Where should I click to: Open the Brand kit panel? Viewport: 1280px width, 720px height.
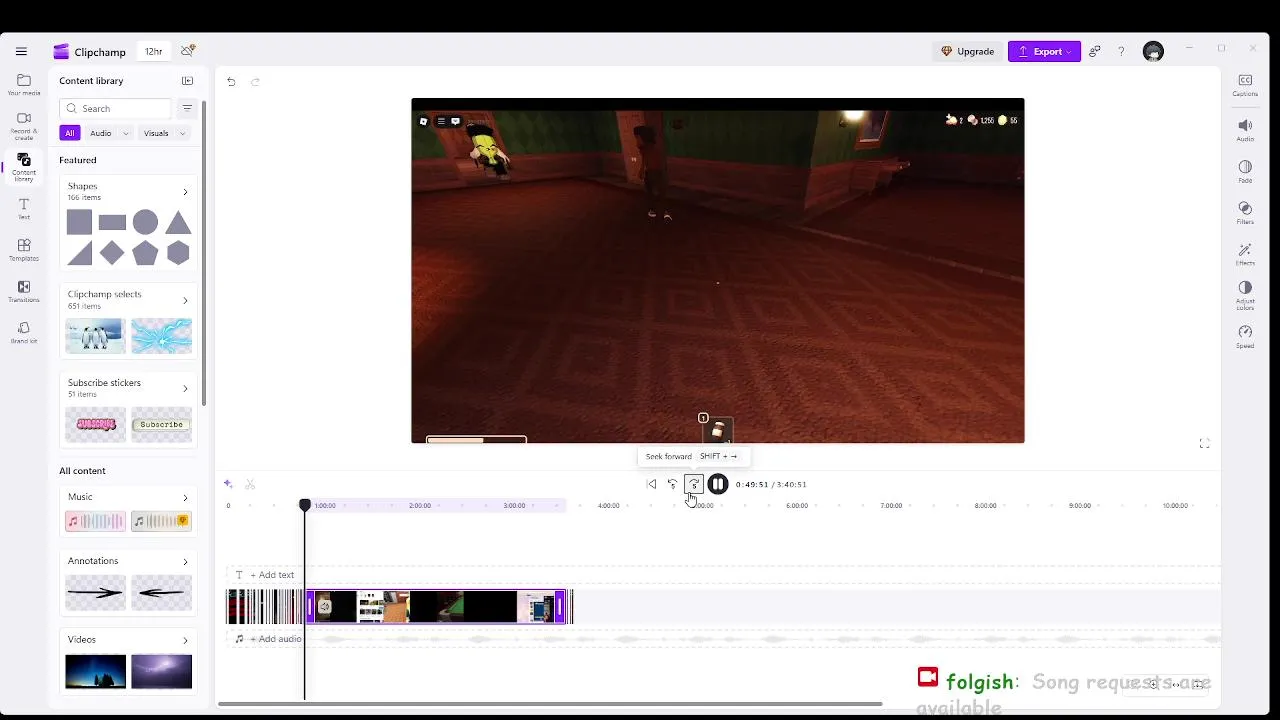point(24,333)
